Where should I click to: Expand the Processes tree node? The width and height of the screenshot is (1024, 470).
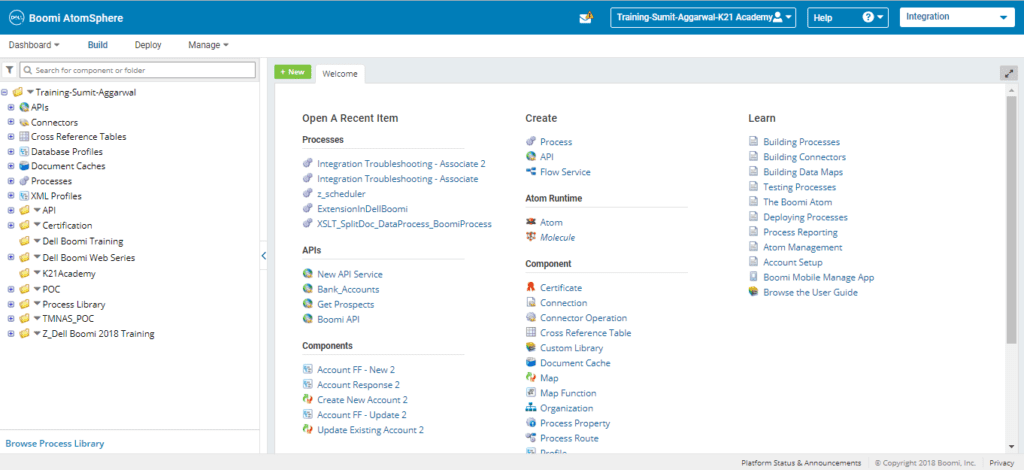click(x=11, y=181)
